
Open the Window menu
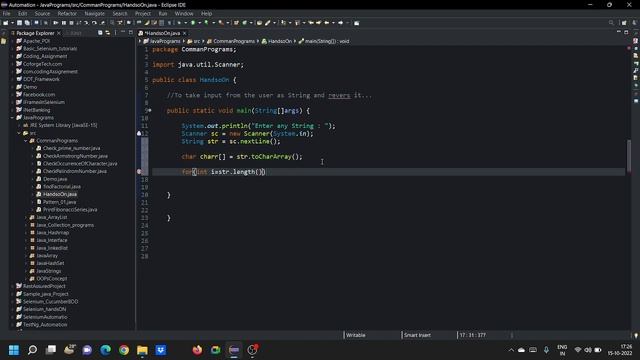(184, 13)
